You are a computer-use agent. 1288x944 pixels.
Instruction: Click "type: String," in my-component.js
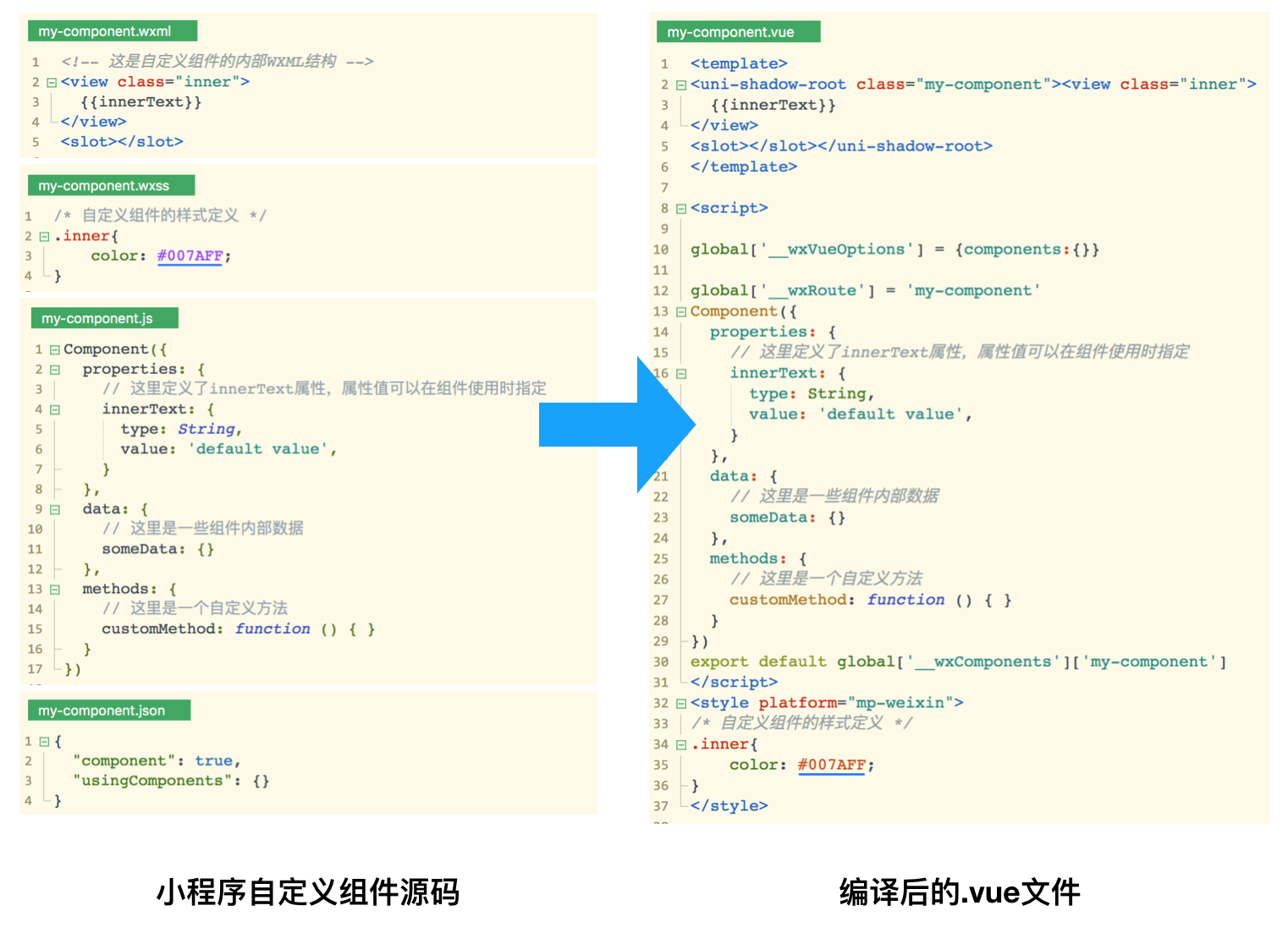click(181, 429)
